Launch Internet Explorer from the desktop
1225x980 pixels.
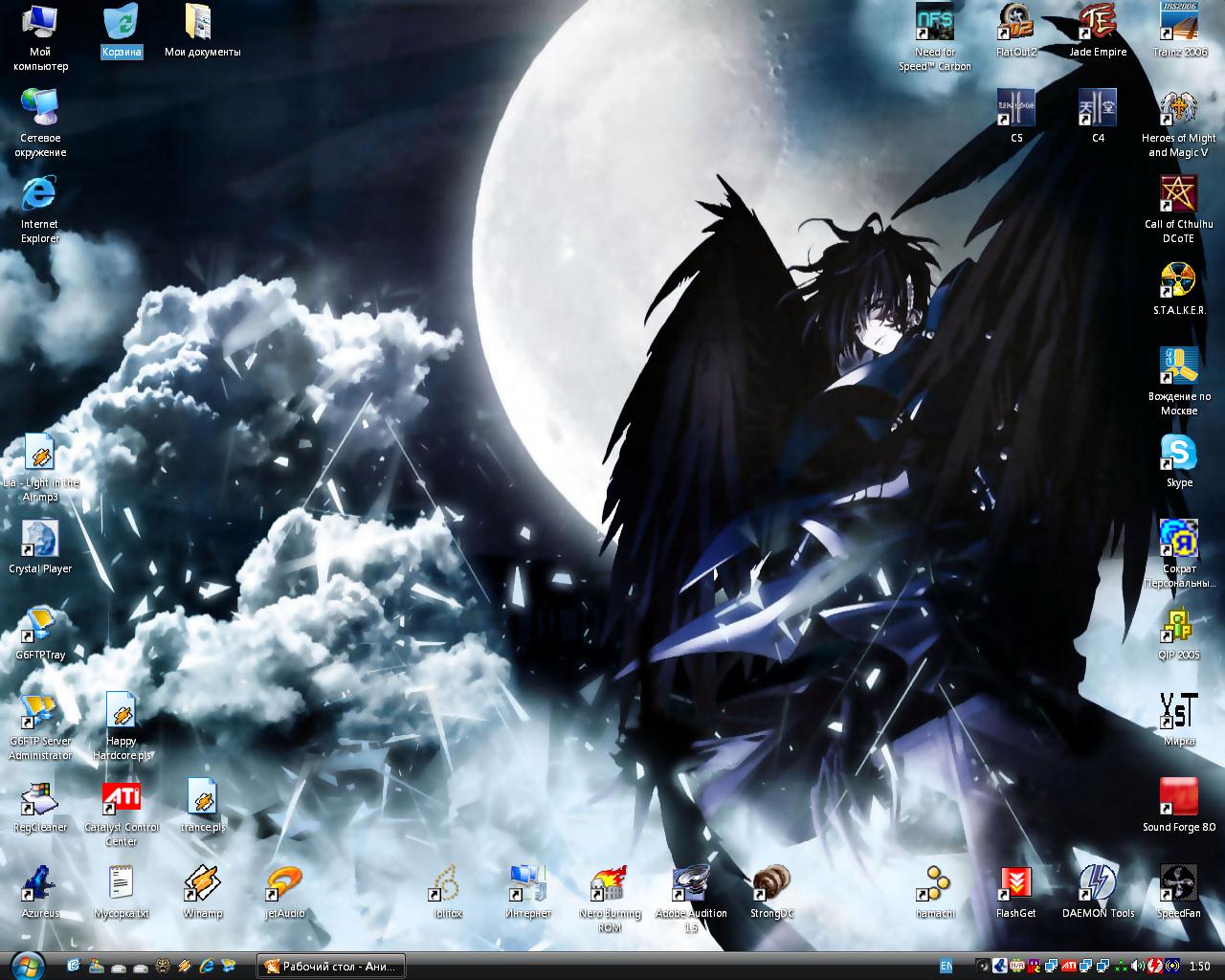pyautogui.click(x=40, y=211)
